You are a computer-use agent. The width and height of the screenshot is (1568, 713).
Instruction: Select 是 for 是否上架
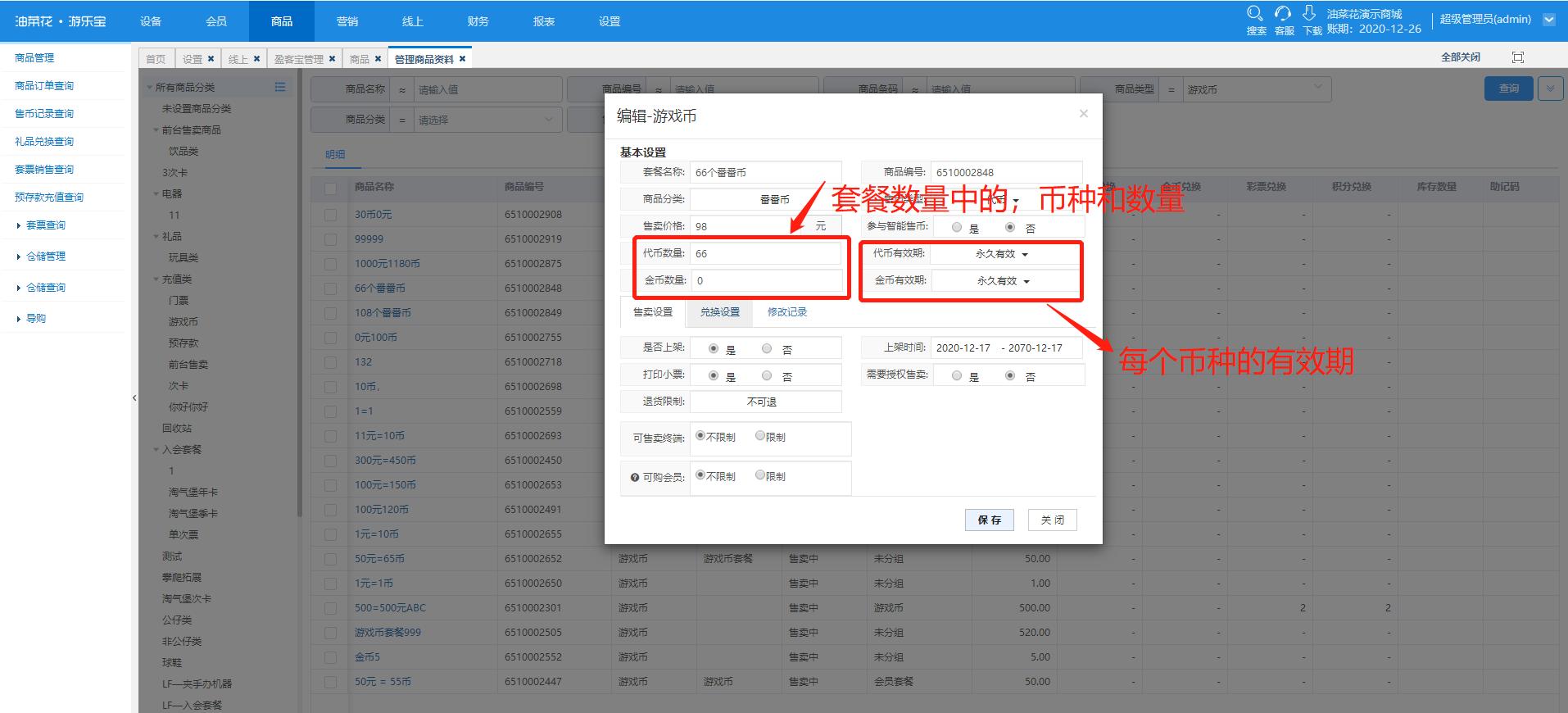point(714,348)
